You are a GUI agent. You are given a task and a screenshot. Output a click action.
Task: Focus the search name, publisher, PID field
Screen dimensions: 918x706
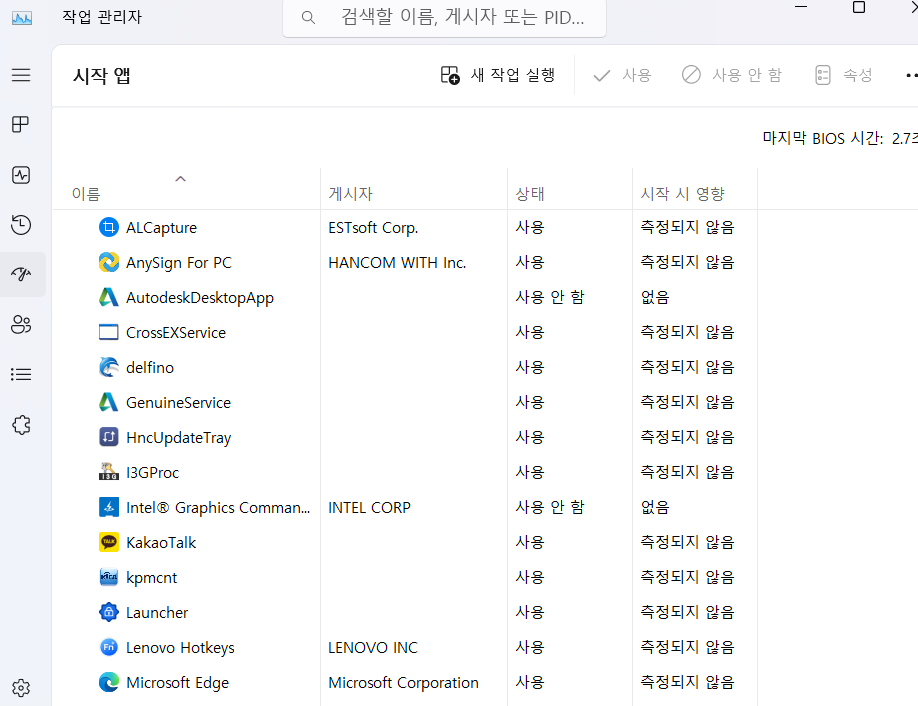444,18
